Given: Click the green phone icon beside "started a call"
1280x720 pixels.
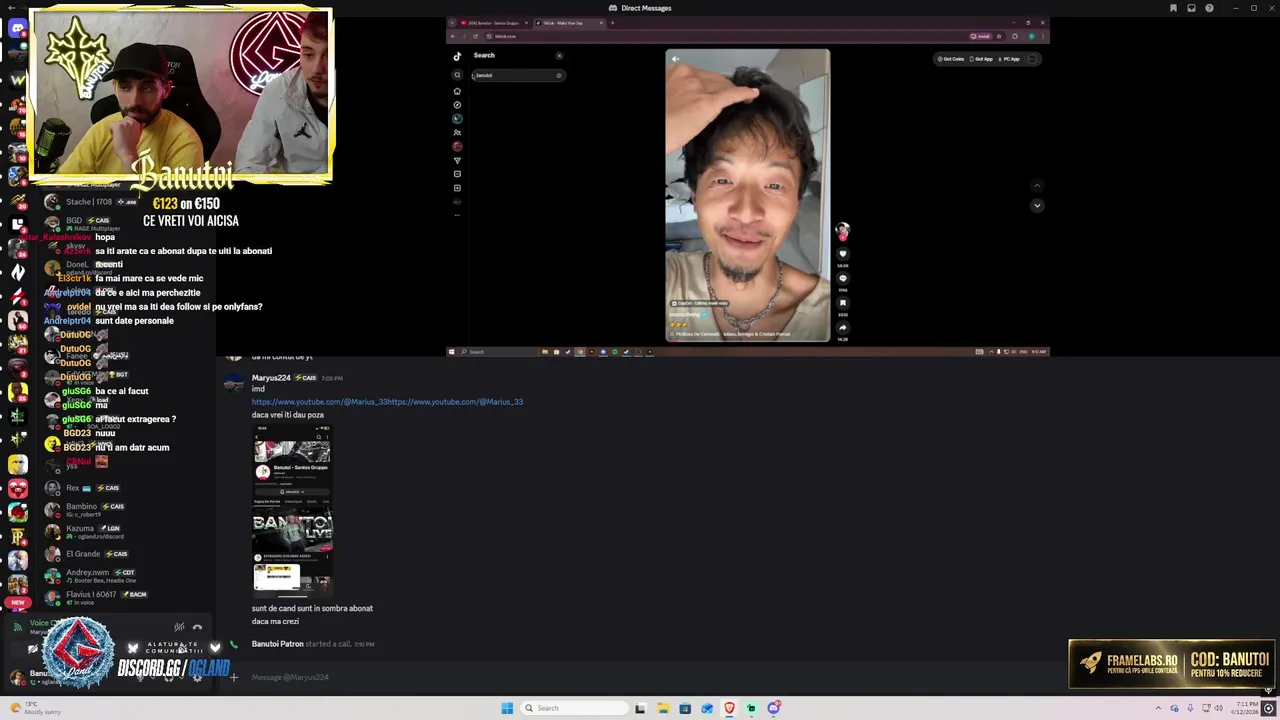Looking at the screenshot, I should (x=234, y=644).
